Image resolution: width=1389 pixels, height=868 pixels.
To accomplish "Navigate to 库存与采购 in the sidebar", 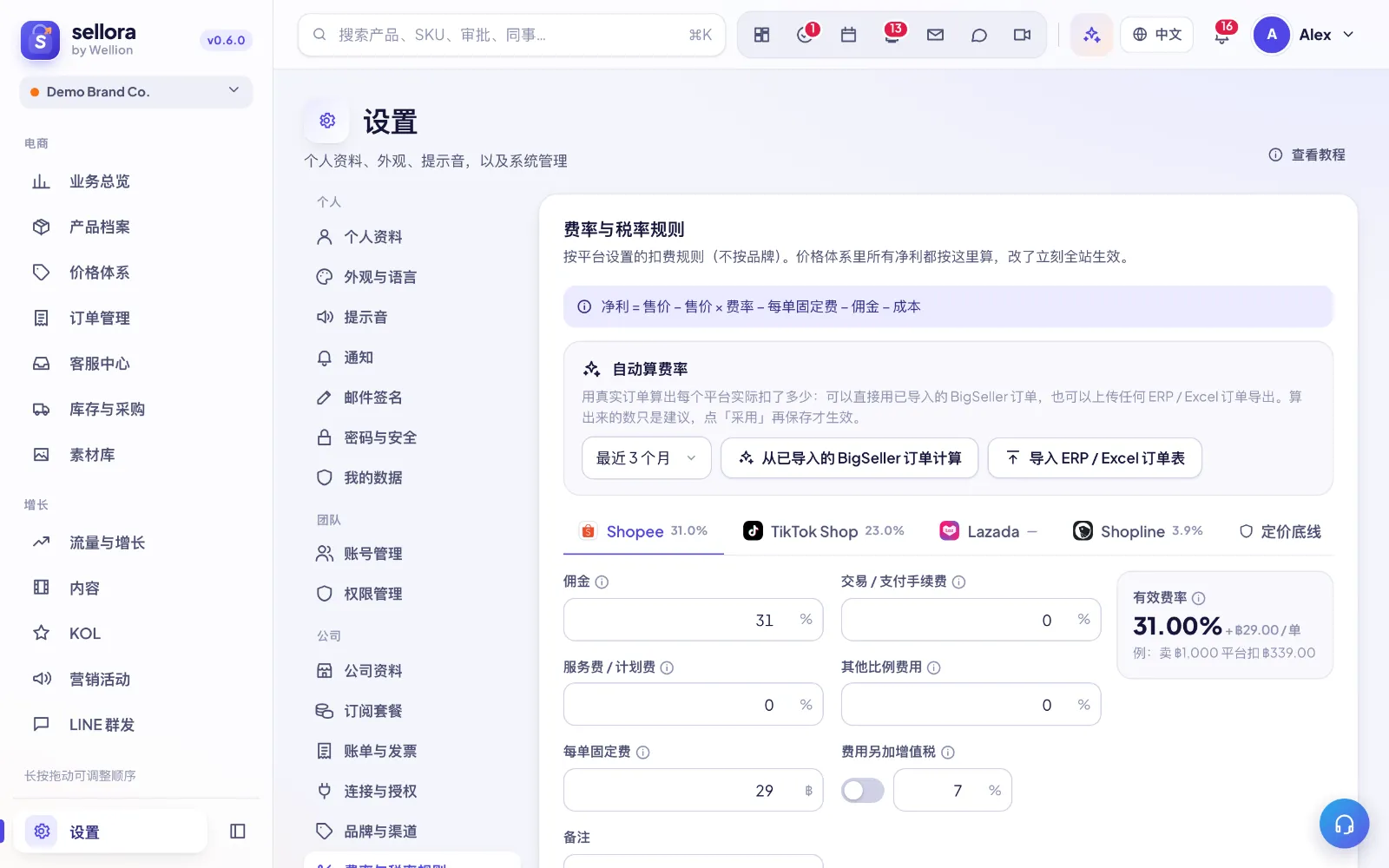I will [x=136, y=409].
